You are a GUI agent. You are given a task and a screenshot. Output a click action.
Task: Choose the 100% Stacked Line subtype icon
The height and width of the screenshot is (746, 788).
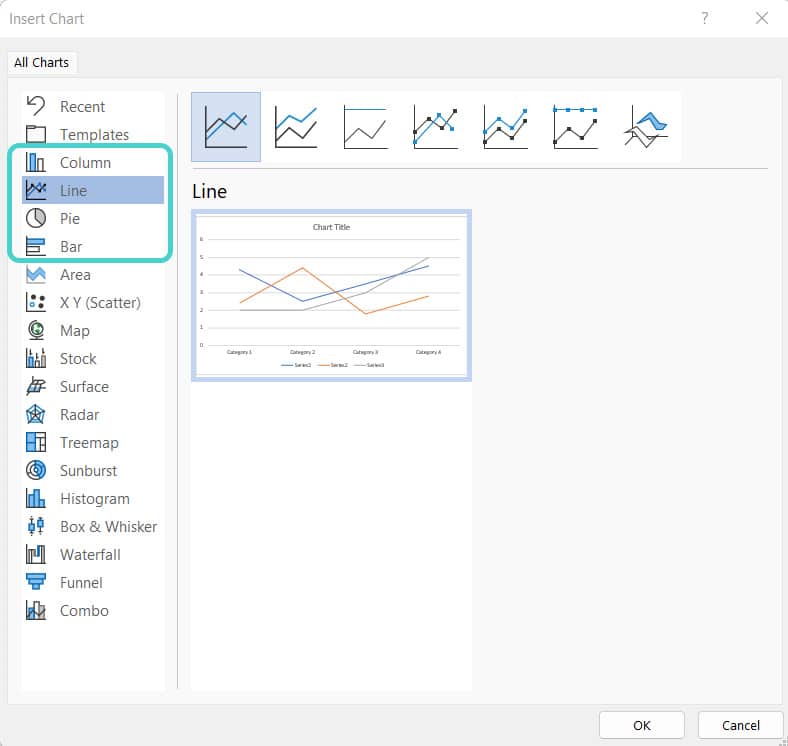(x=365, y=127)
